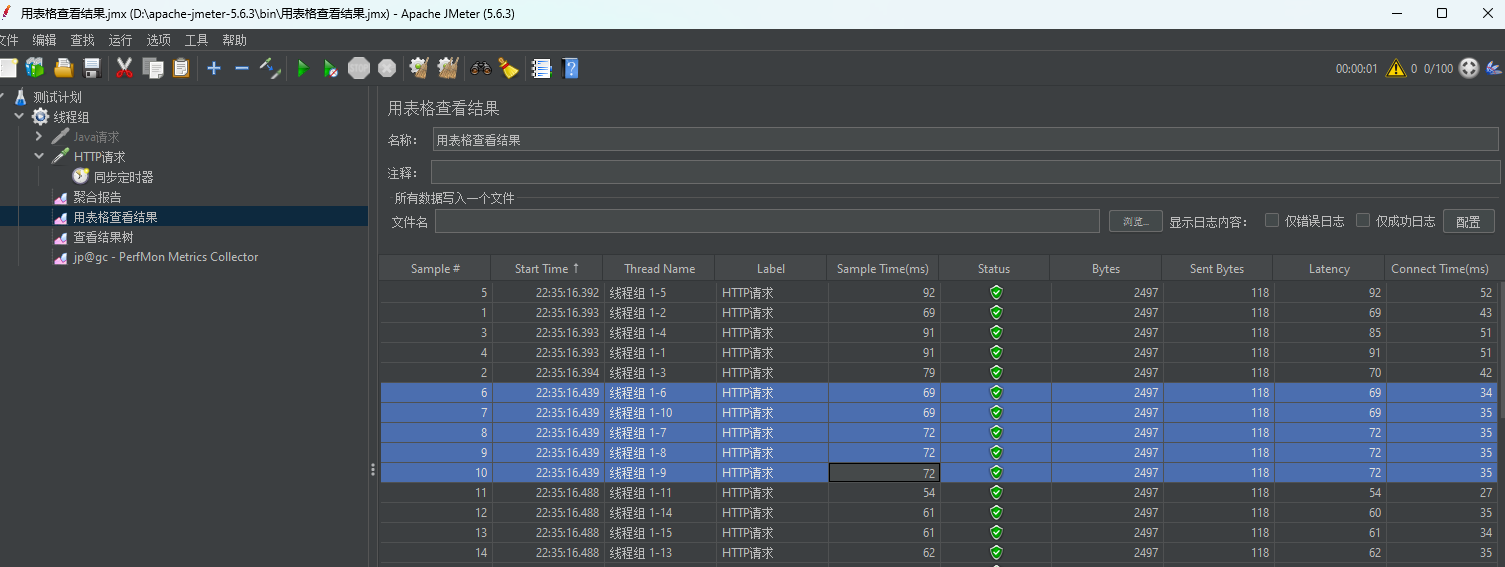Screen dimensions: 1505x567
Task: Open the Function Helper list icon
Action: click(x=542, y=68)
